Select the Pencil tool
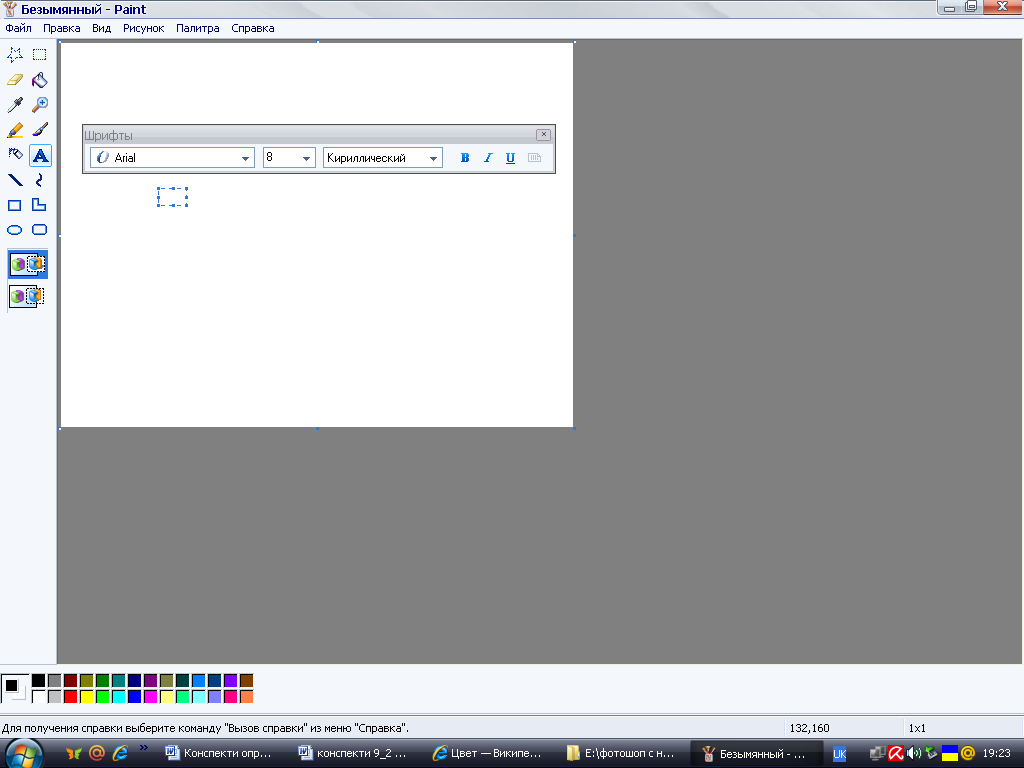 pyautogui.click(x=14, y=130)
